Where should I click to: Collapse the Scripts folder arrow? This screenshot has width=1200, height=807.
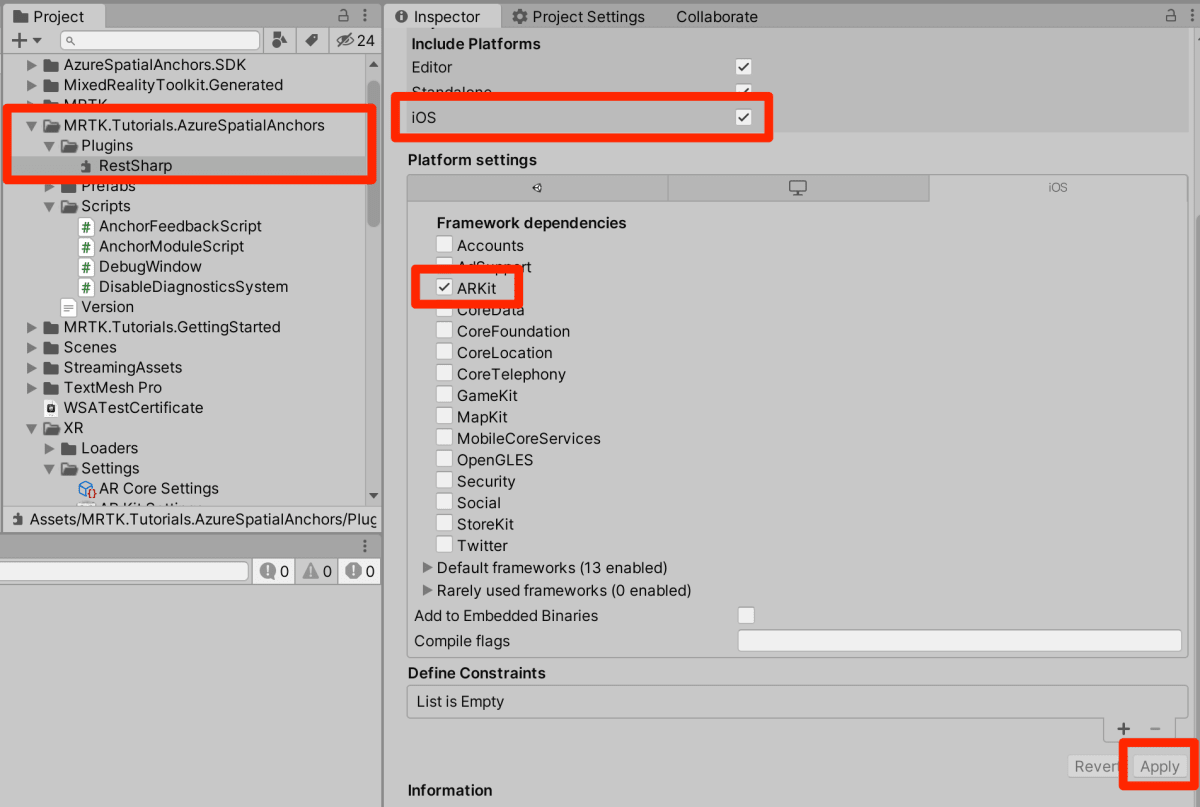(x=50, y=206)
